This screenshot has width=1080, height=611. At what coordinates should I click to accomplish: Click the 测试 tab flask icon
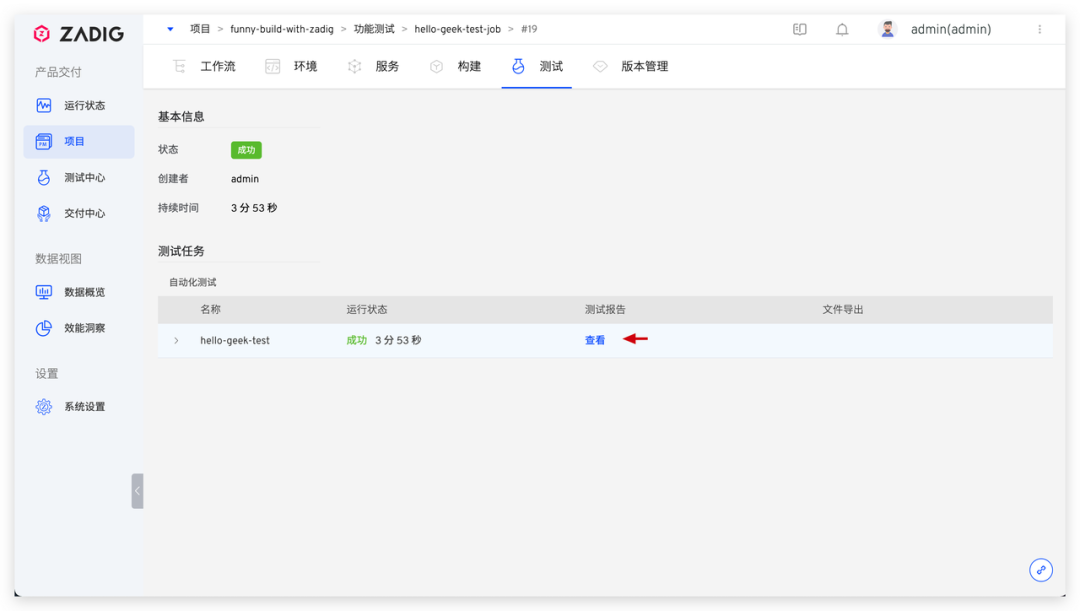(x=518, y=66)
